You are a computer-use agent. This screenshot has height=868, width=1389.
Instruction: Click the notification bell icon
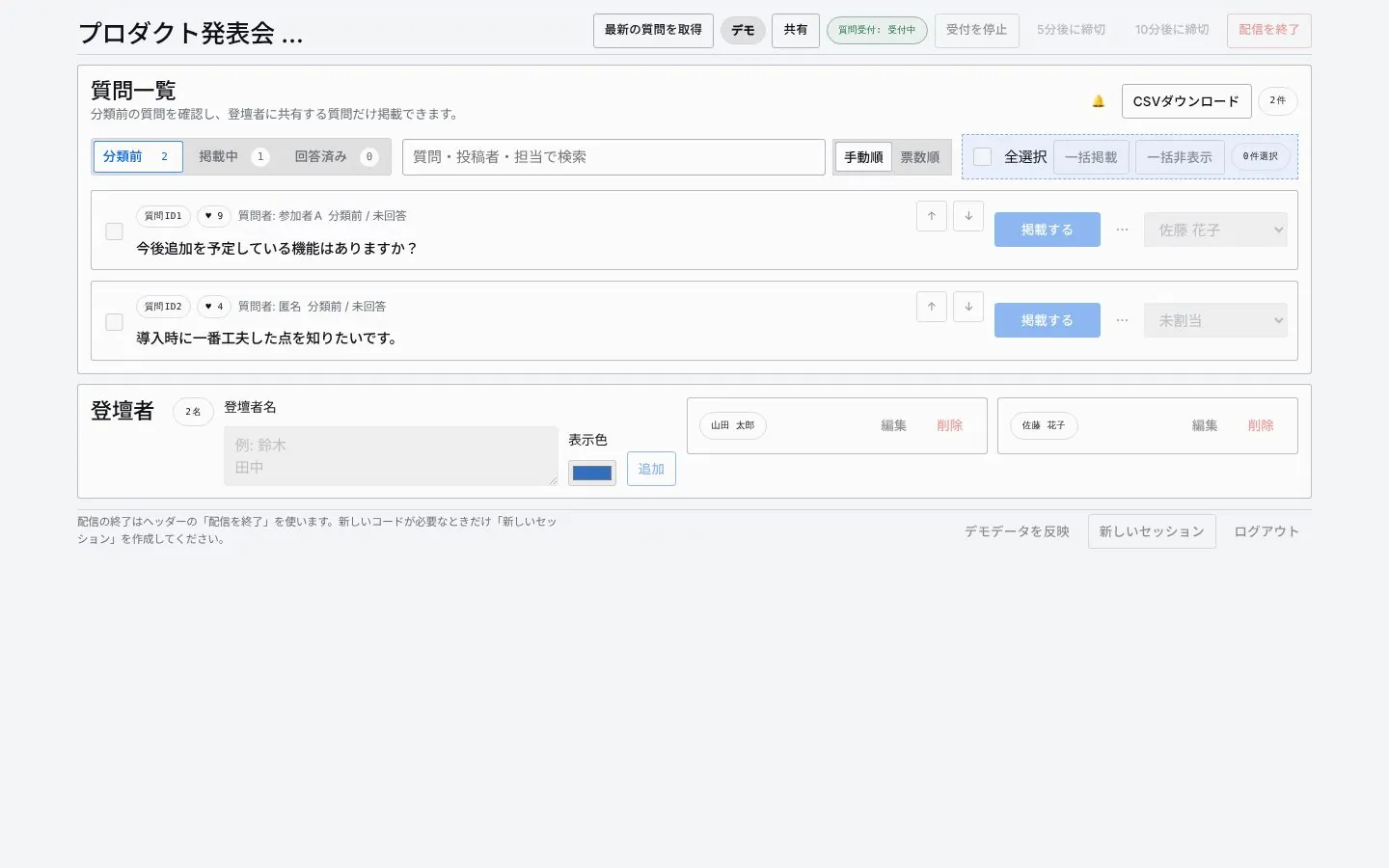(1098, 101)
